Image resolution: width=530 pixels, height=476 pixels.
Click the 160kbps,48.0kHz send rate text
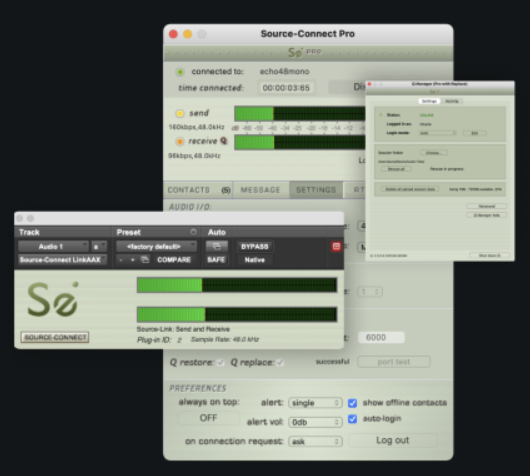pyautogui.click(x=197, y=127)
